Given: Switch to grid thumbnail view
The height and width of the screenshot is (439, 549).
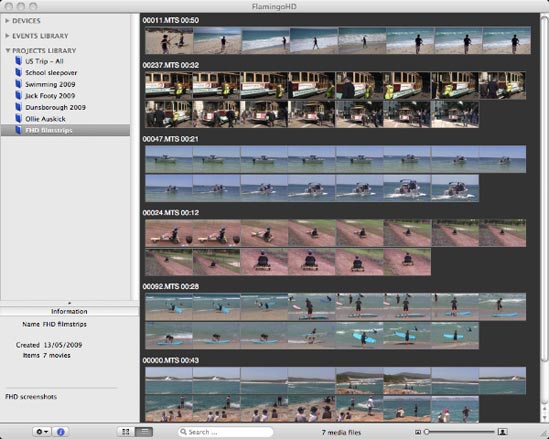Looking at the screenshot, I should 126,432.
